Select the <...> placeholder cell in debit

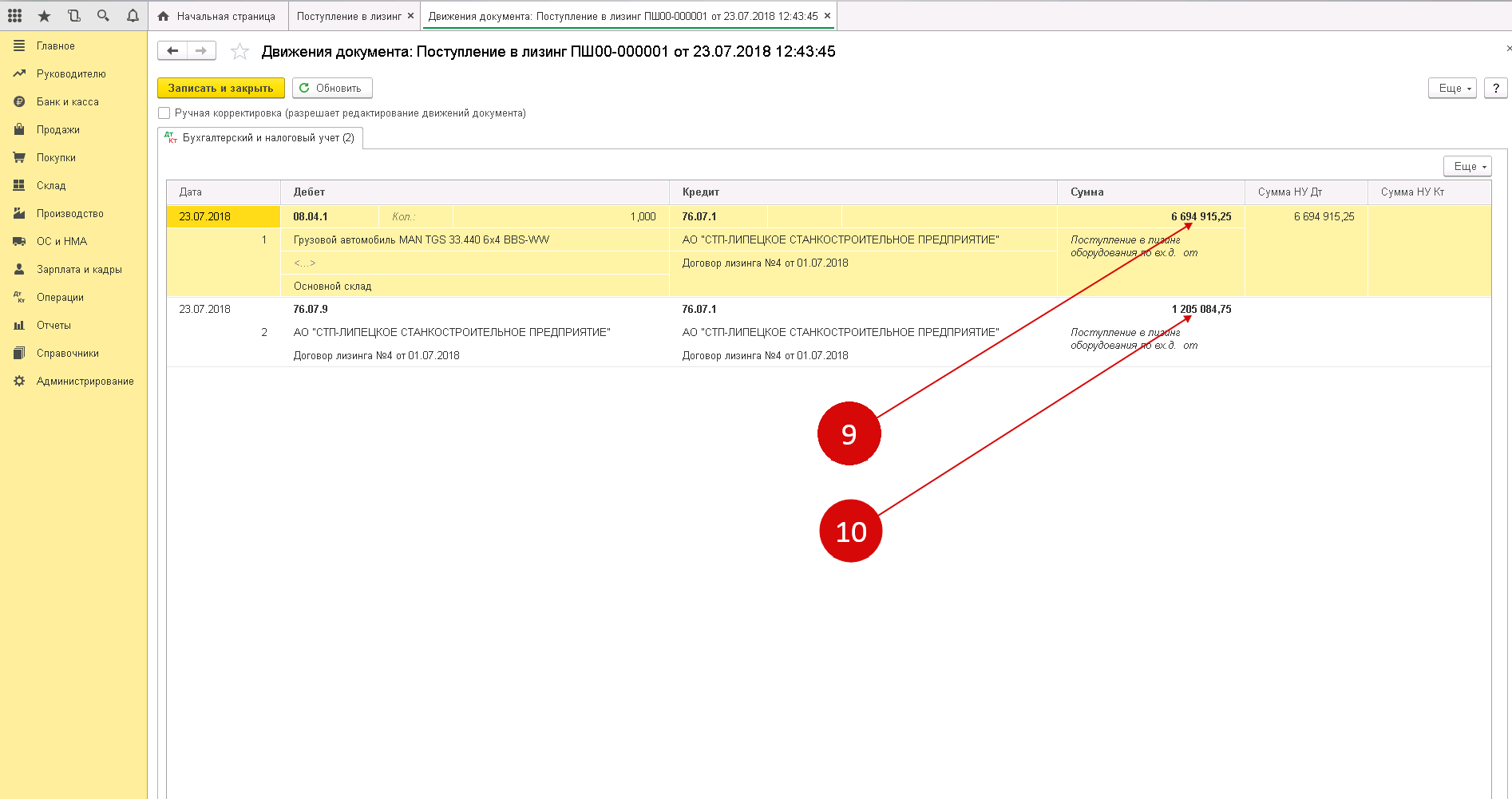pos(475,263)
